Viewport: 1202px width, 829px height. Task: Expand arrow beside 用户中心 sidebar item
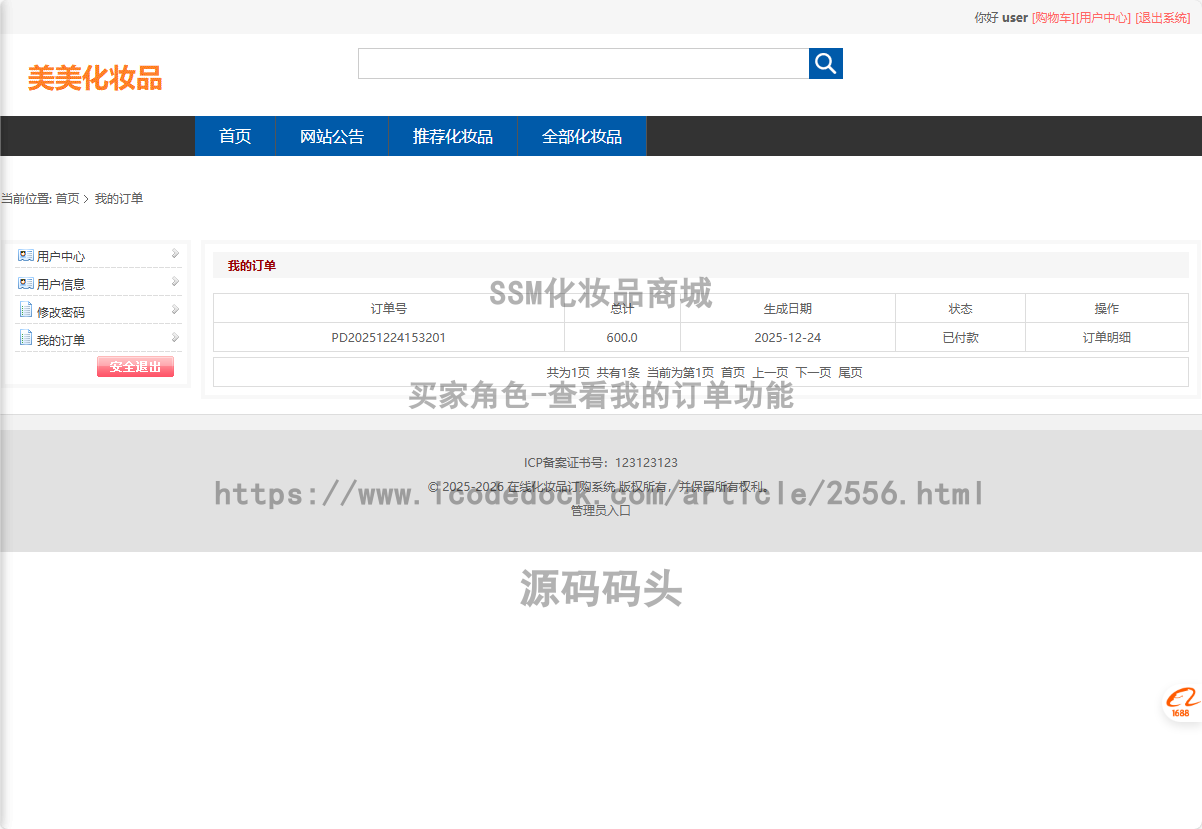175,254
